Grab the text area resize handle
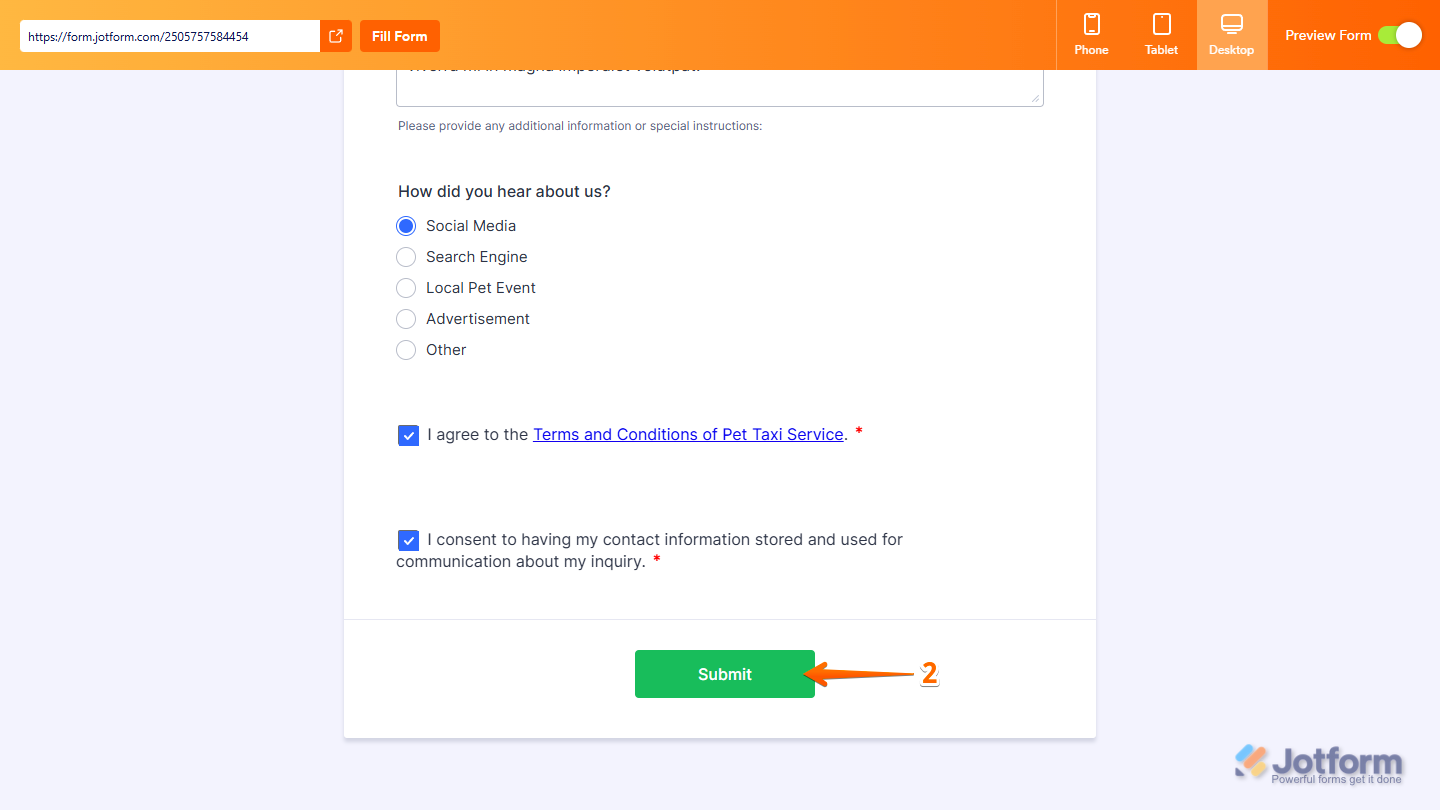Screen dimensions: 1440x810 tap(1036, 99)
